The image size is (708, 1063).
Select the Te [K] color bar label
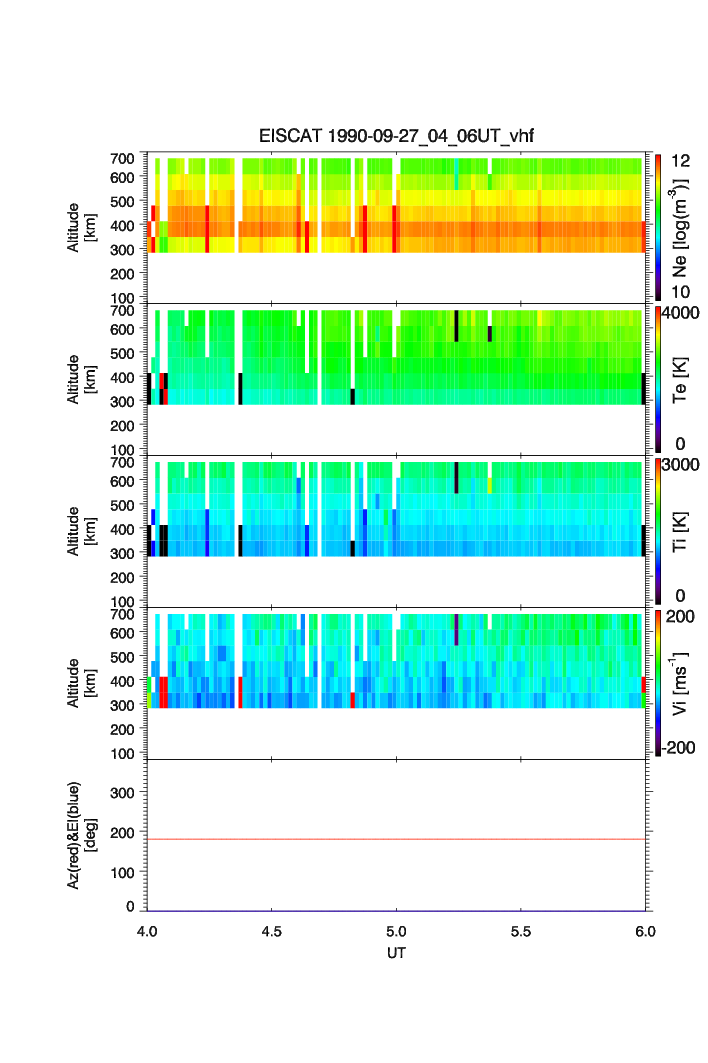680,380
